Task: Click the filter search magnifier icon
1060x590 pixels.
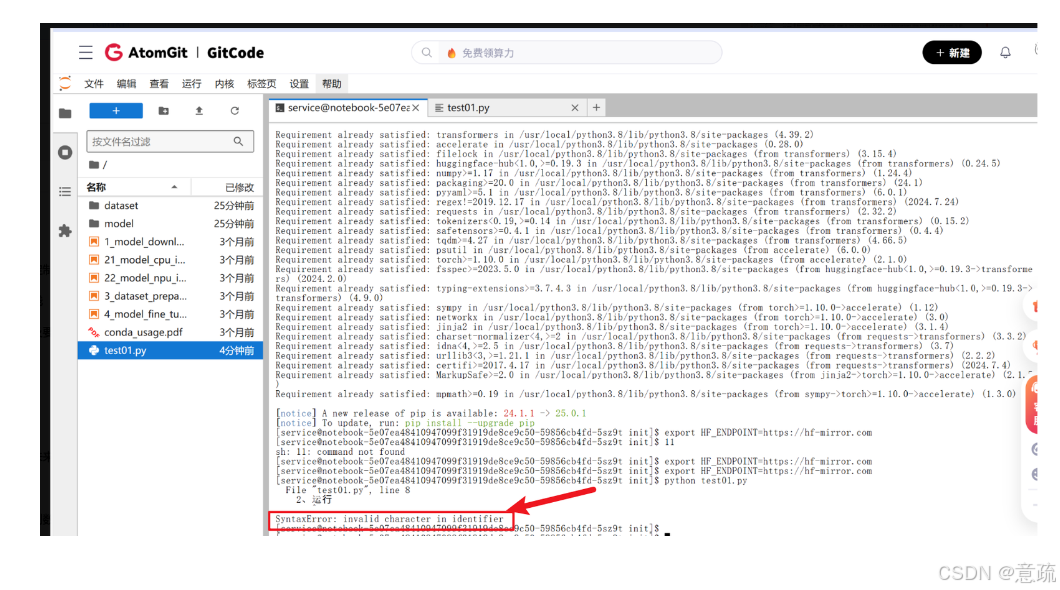Action: pos(239,141)
